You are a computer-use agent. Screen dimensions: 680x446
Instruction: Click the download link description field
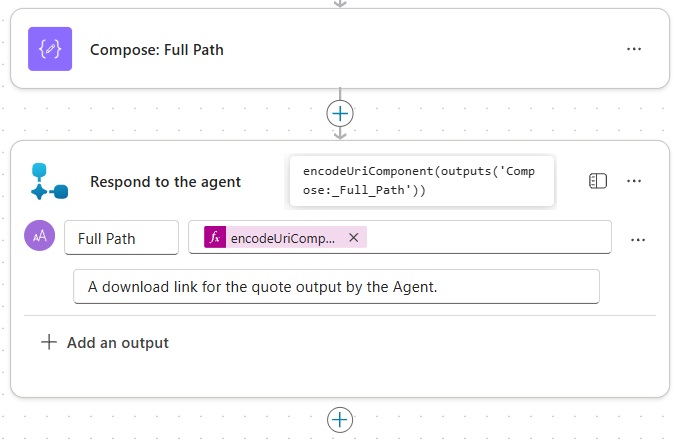click(336, 286)
